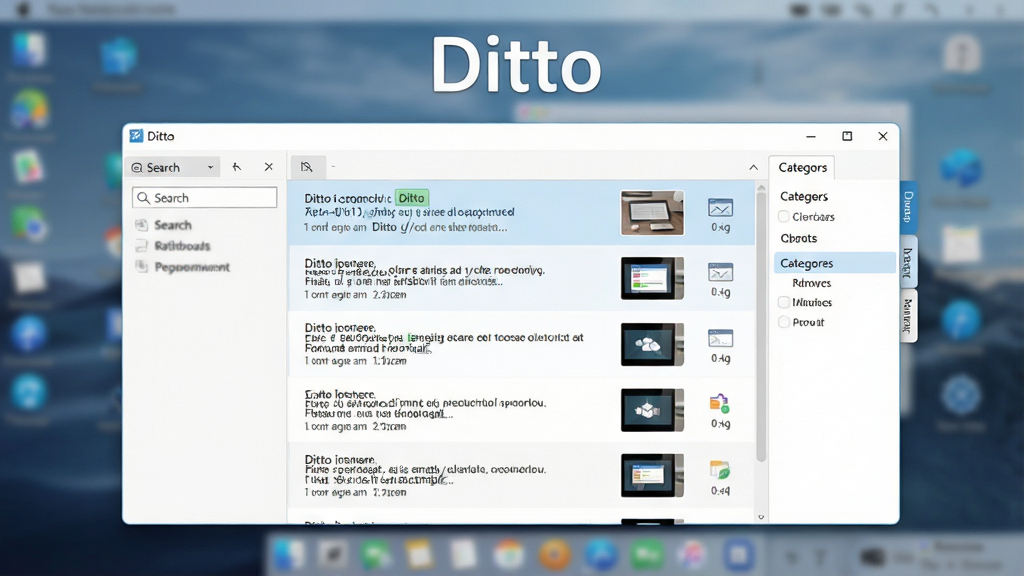Click the middle vertical side tab
This screenshot has width=1024, height=576.
[908, 263]
